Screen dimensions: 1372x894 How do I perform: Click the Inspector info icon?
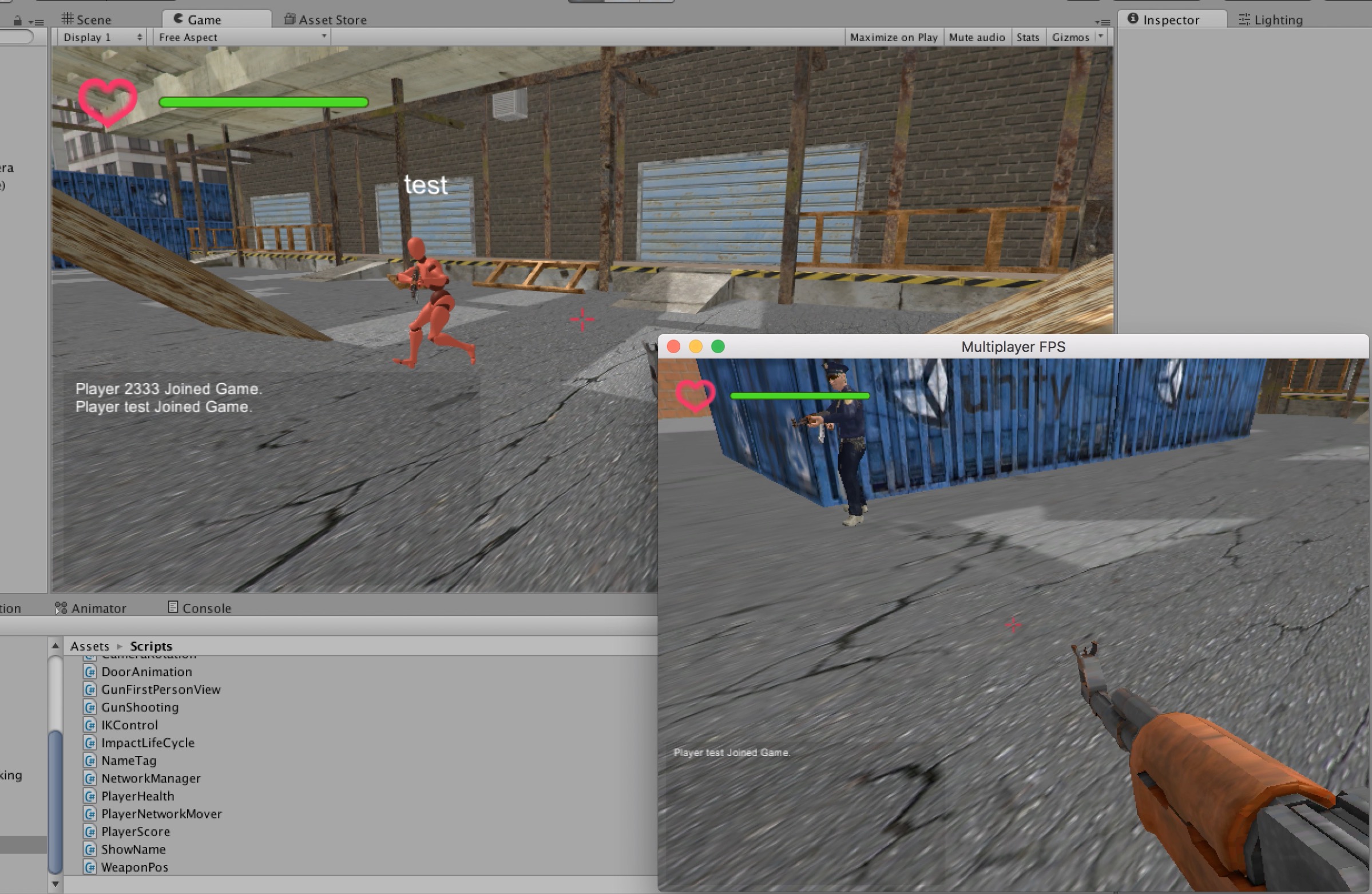1133,18
